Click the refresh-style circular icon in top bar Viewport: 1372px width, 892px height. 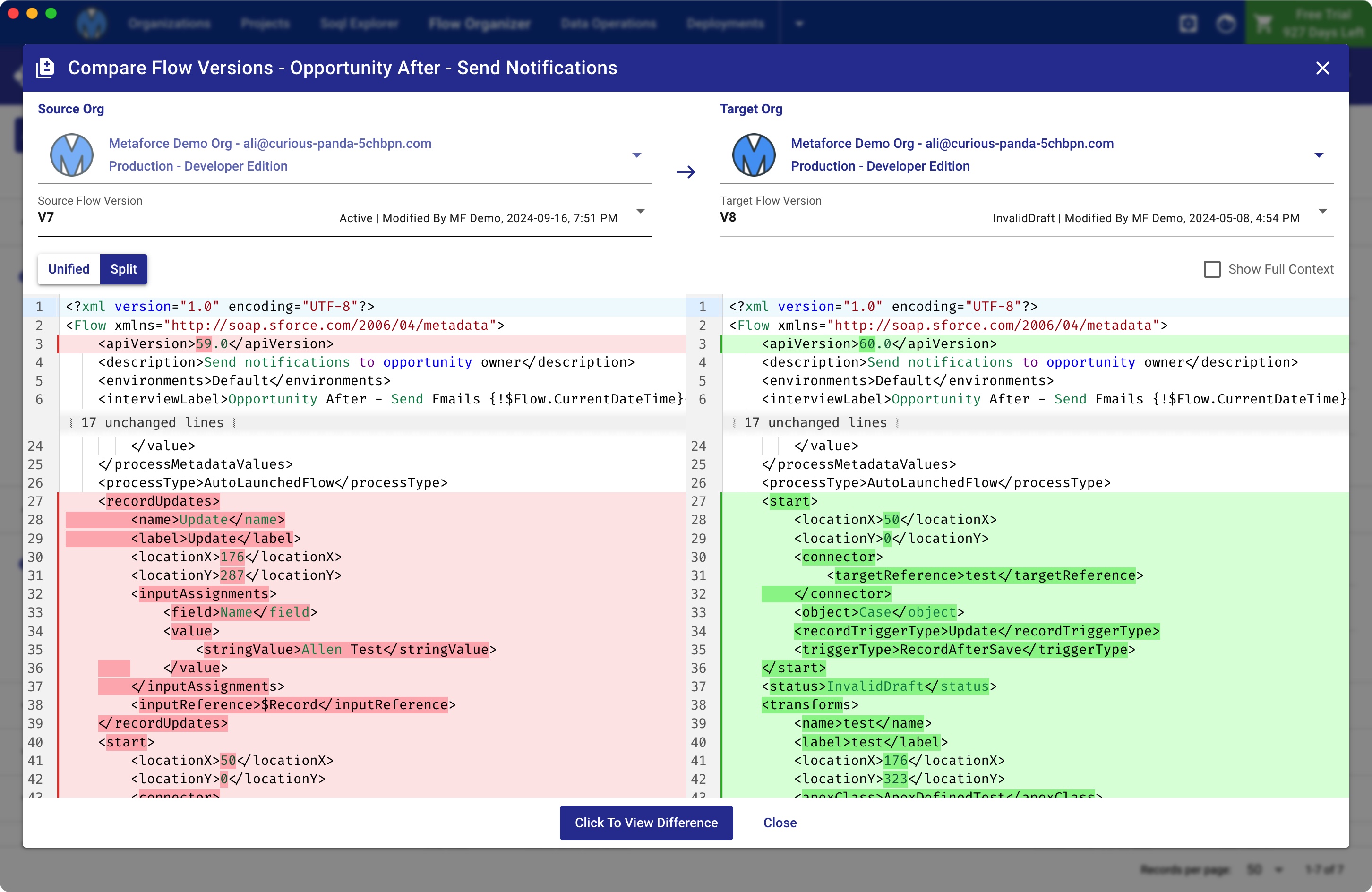pos(1226,24)
